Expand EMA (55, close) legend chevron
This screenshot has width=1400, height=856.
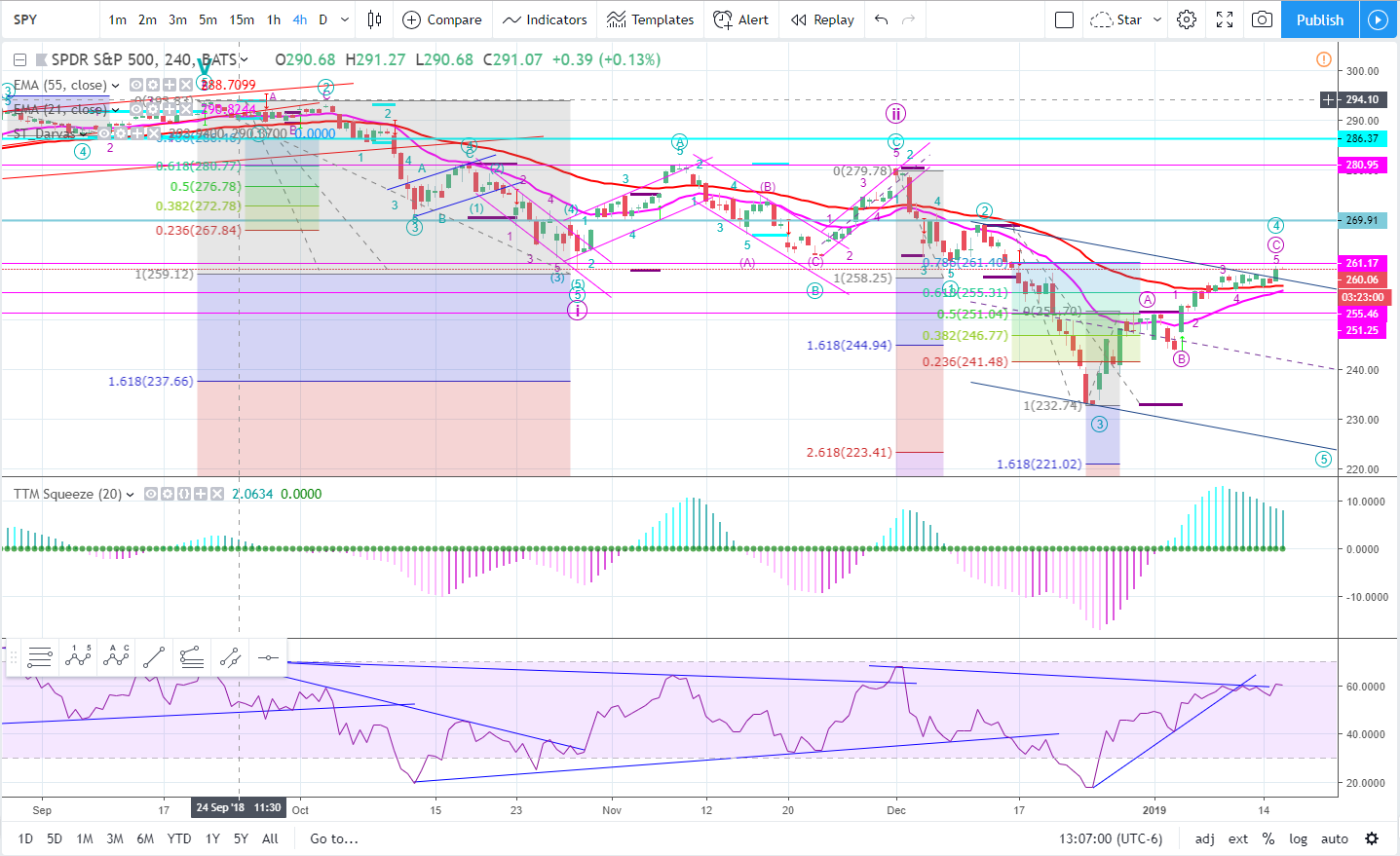[x=116, y=86]
